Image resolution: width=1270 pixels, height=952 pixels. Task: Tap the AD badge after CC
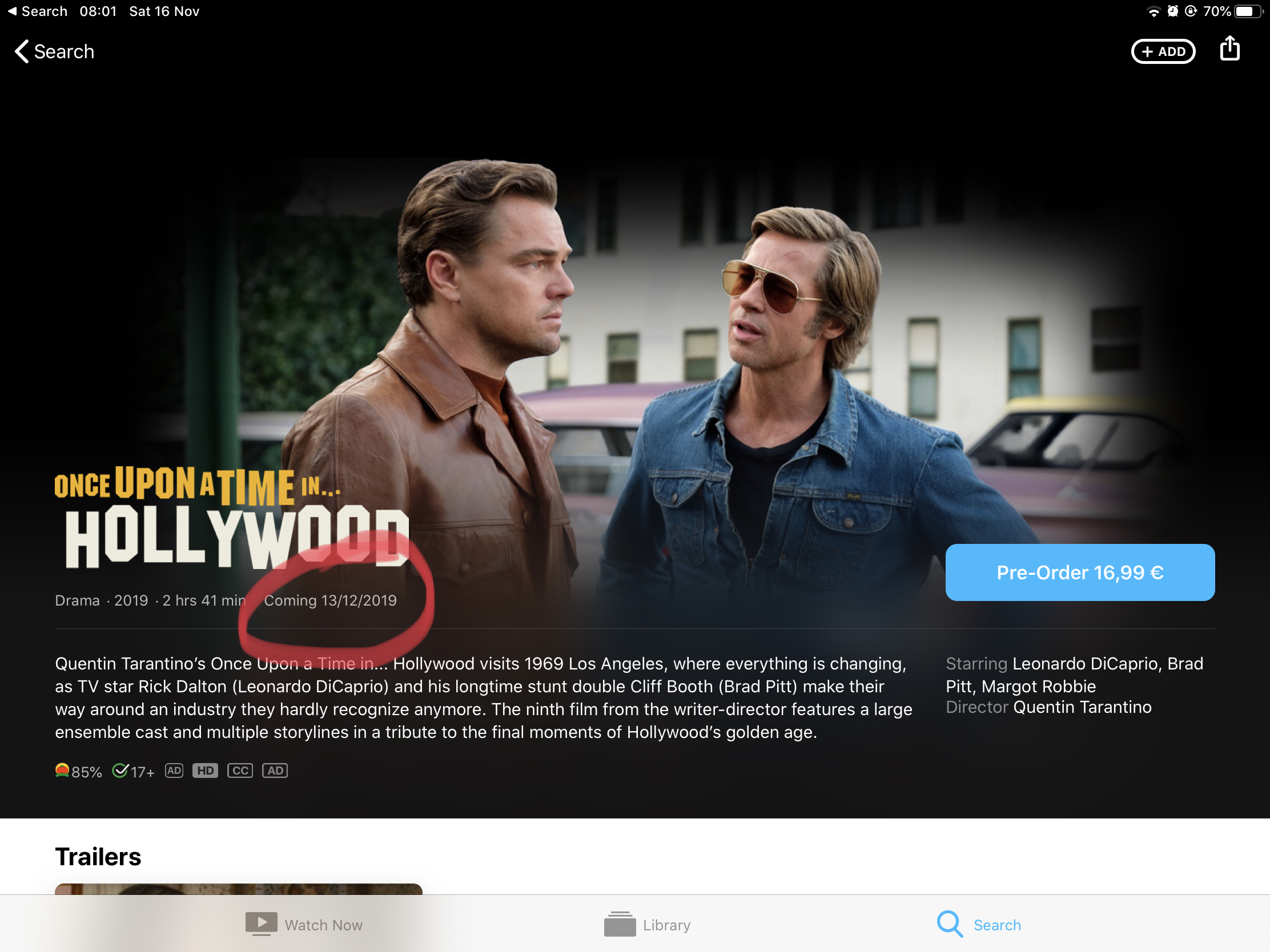[275, 770]
